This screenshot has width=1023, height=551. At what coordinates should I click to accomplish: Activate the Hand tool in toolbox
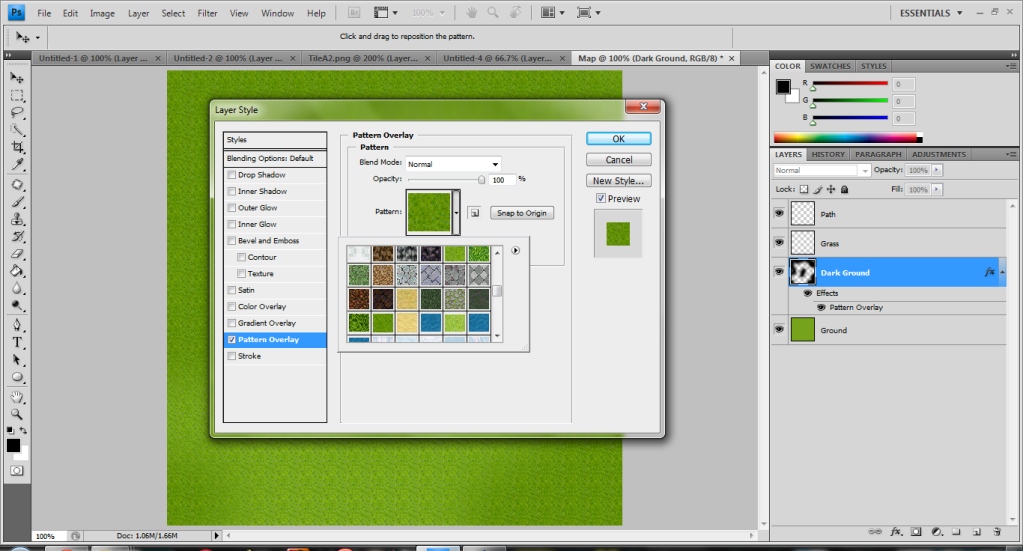point(18,397)
